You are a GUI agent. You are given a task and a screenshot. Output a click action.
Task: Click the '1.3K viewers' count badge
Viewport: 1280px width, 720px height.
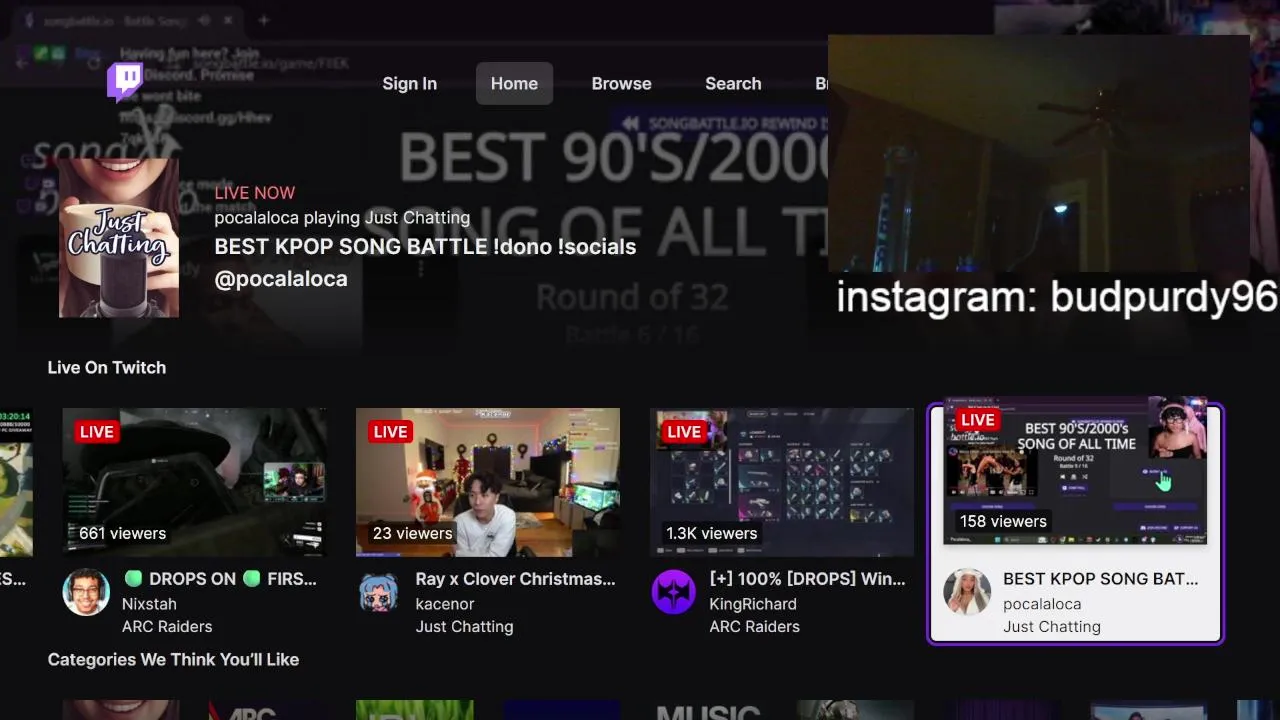(712, 534)
